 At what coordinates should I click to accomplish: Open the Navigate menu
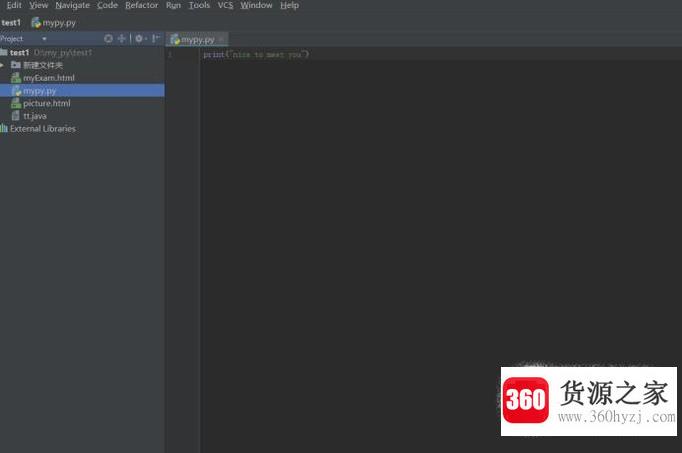click(73, 5)
